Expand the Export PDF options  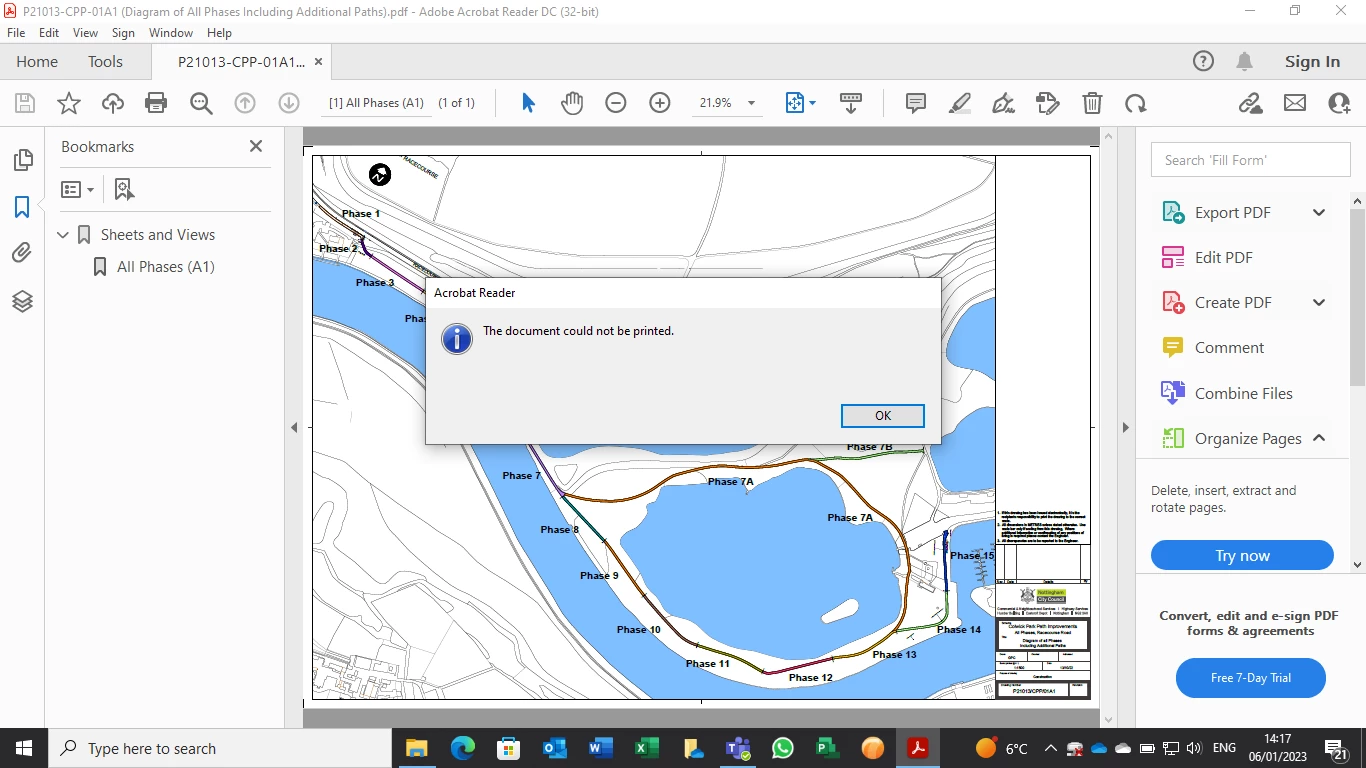1319,213
